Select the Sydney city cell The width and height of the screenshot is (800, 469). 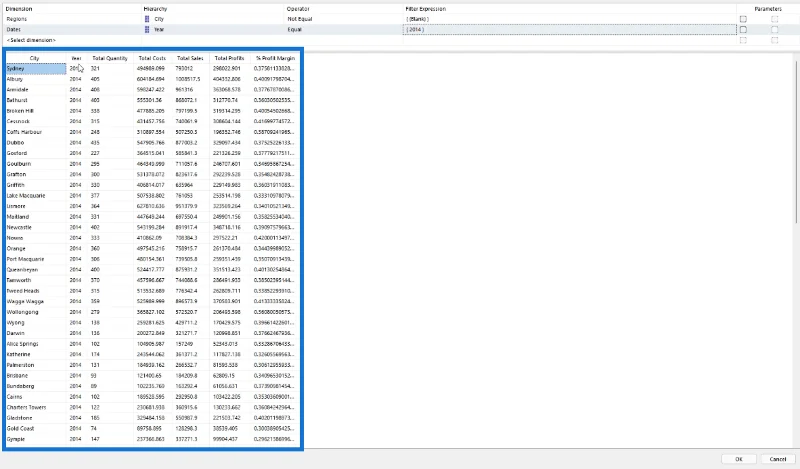click(36, 68)
